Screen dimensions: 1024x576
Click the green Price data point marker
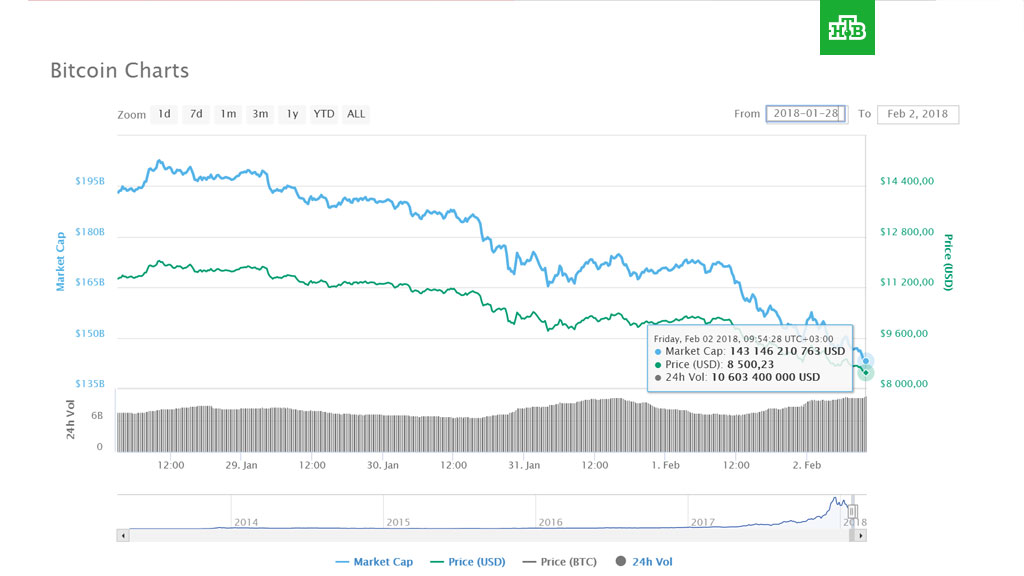(x=866, y=373)
